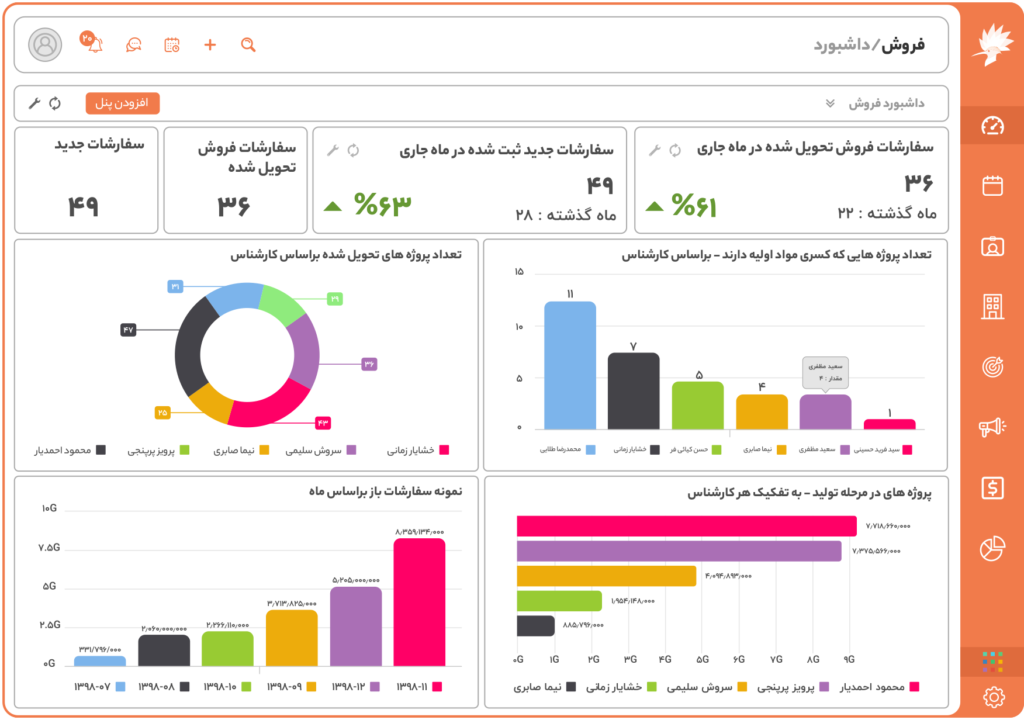The height and width of the screenshot is (720, 1024).
Task: Open the pie chart reports icon in sidebar
Action: [x=990, y=546]
